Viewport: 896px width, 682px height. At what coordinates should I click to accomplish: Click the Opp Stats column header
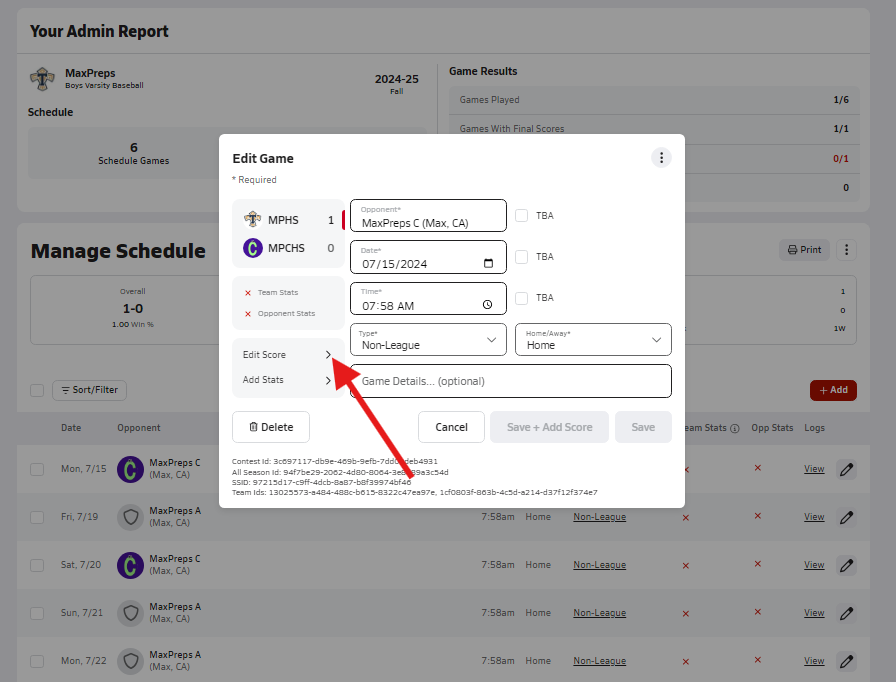[x=772, y=428]
